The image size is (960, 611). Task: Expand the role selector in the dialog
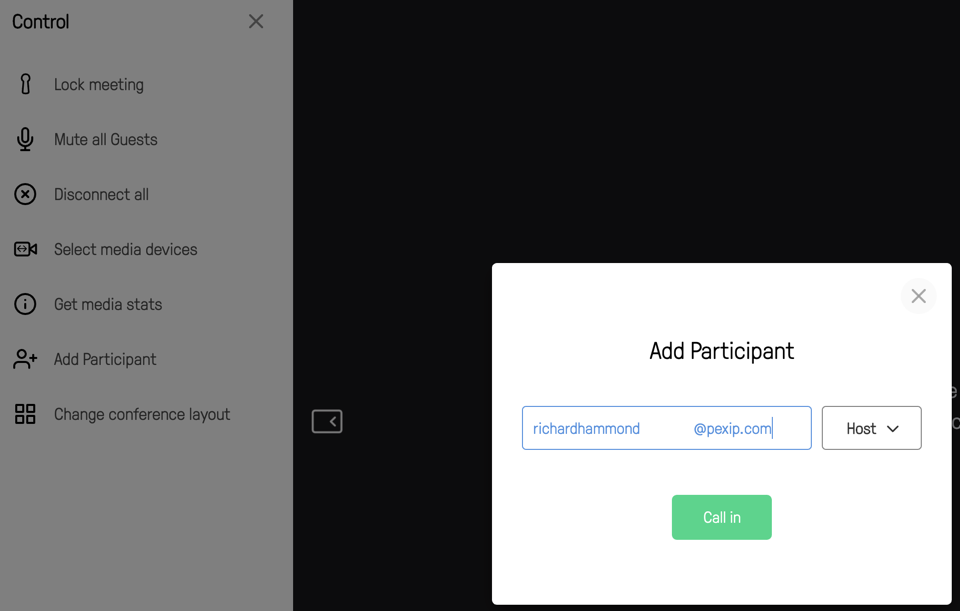tap(871, 427)
